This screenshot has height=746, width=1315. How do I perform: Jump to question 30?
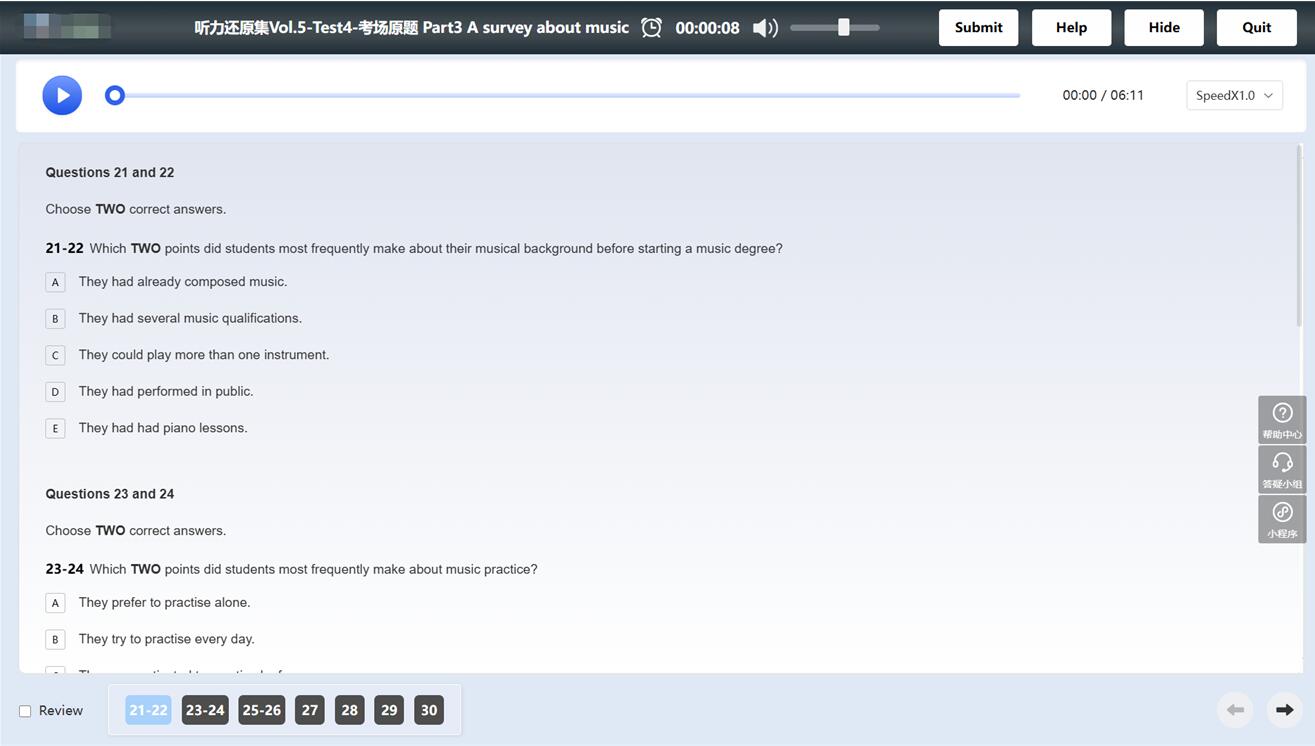tap(429, 710)
